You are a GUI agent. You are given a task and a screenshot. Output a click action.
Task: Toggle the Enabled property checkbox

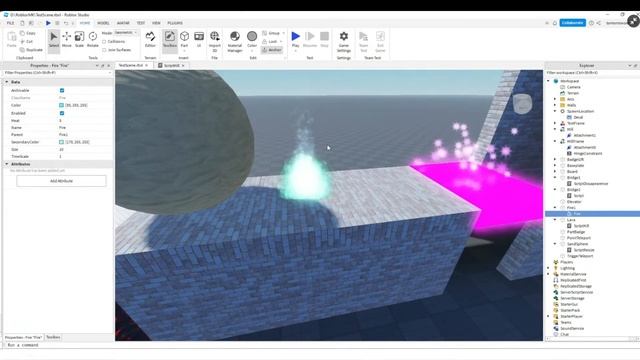pos(62,113)
